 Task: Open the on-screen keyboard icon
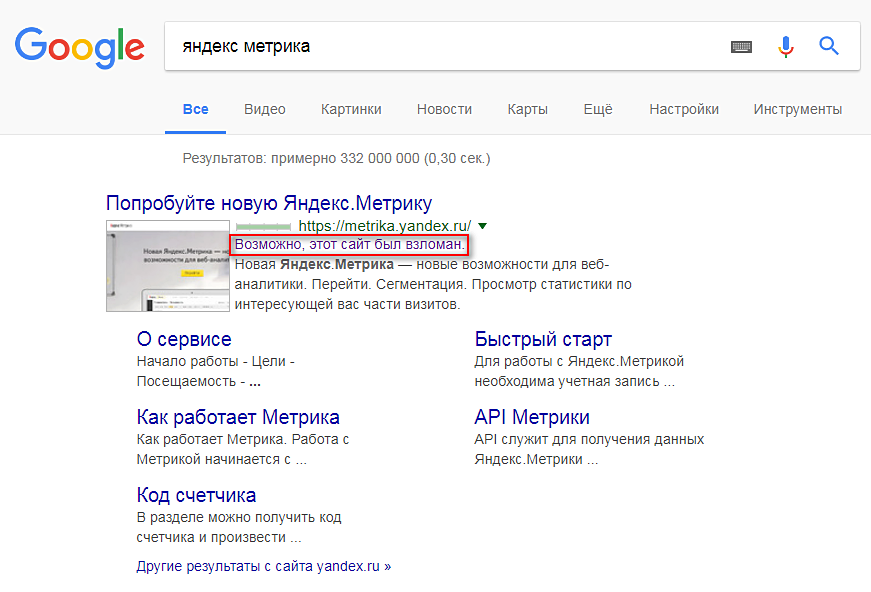coord(741,46)
